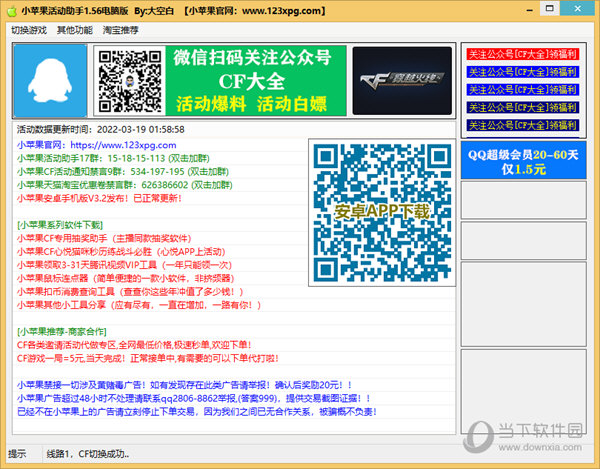Click the QQ penguin avatar icon
Screen dimensions: 600x469
tap(50, 81)
